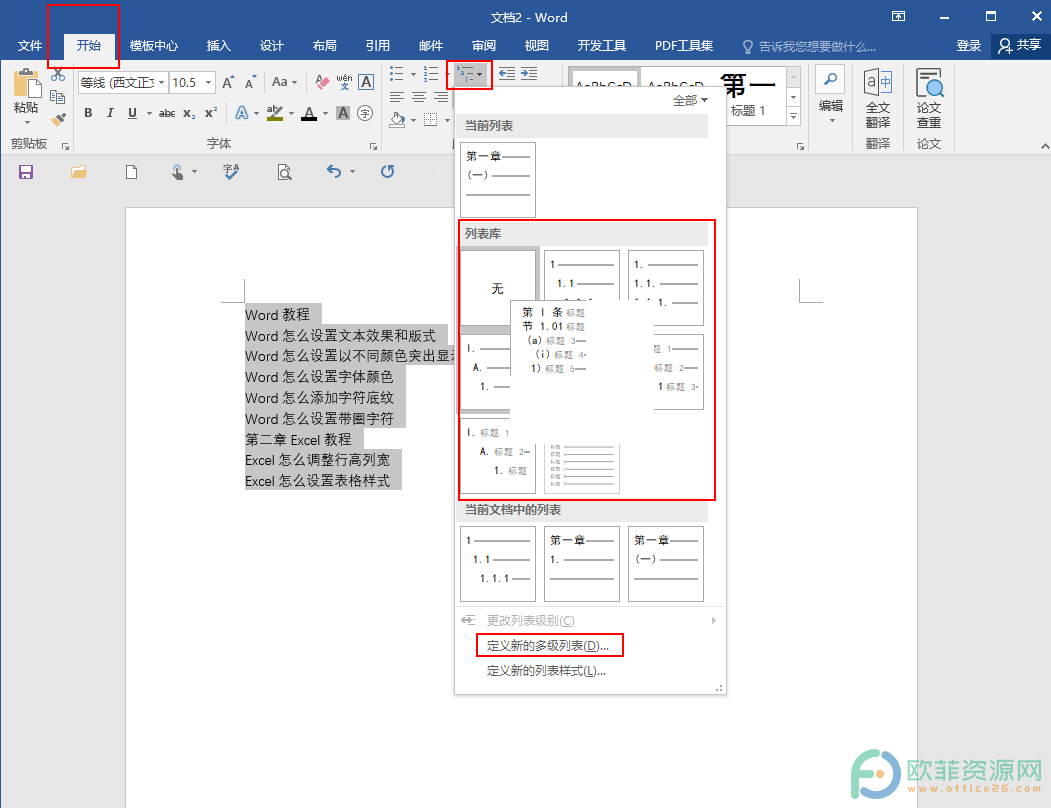Decrease font size with shrink icon
The image size is (1051, 808).
251,82
